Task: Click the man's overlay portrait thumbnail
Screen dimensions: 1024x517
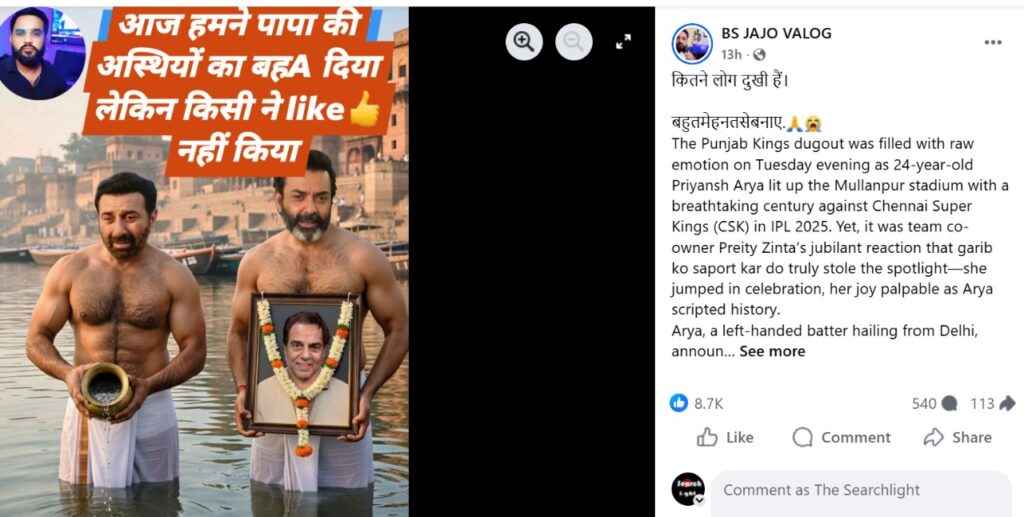Action: (x=42, y=54)
